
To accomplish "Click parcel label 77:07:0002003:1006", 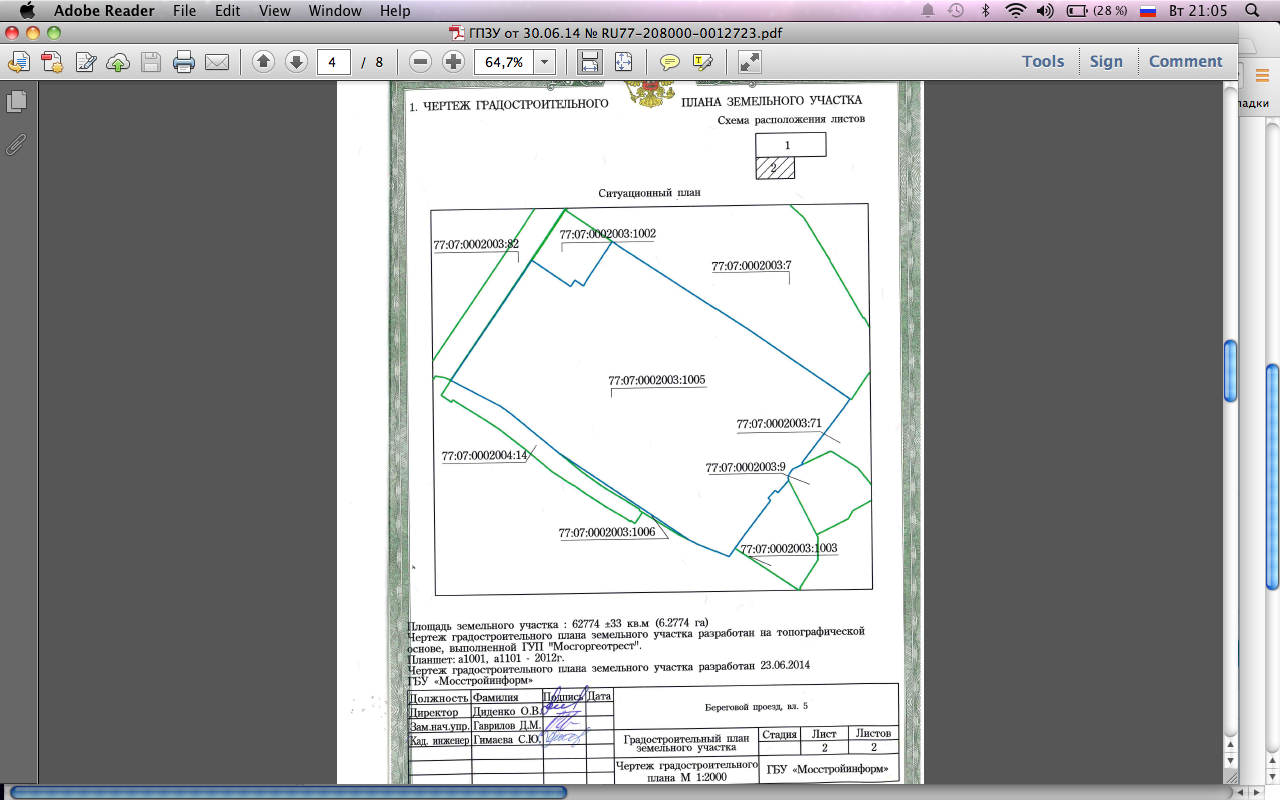I will click(607, 533).
